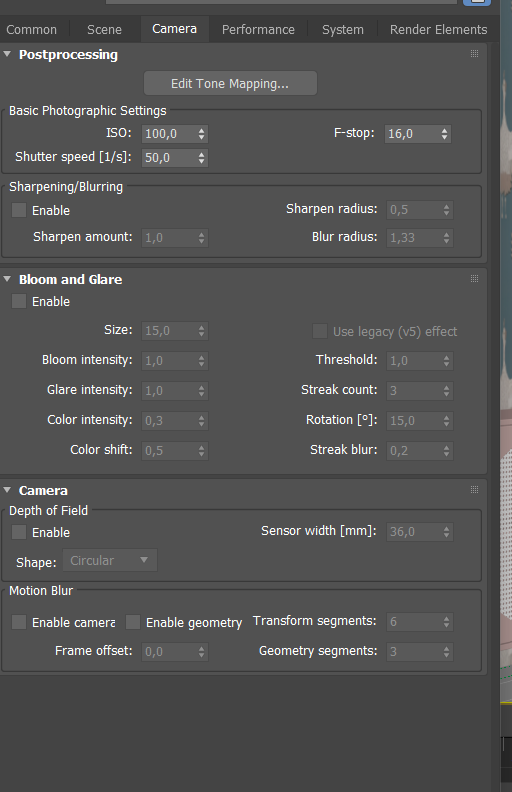Switch to the Performance tab
This screenshot has width=512, height=792.
pos(258,29)
